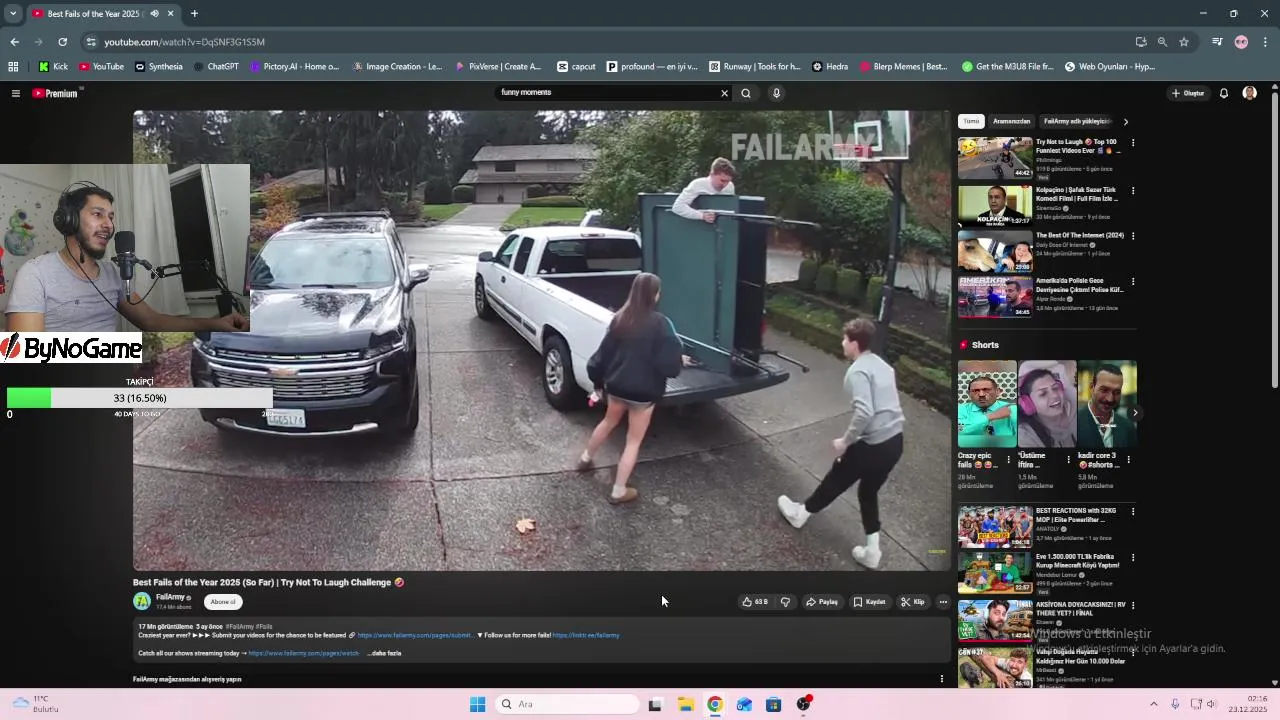
Task: Open the failarmy.com/pages/submit link
Action: tap(415, 635)
